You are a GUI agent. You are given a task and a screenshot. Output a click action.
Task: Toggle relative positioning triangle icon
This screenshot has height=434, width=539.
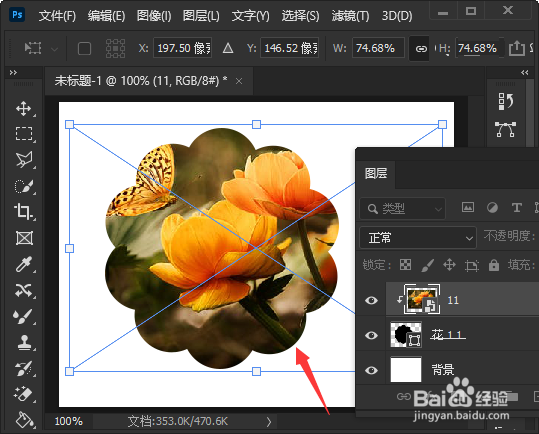[228, 48]
